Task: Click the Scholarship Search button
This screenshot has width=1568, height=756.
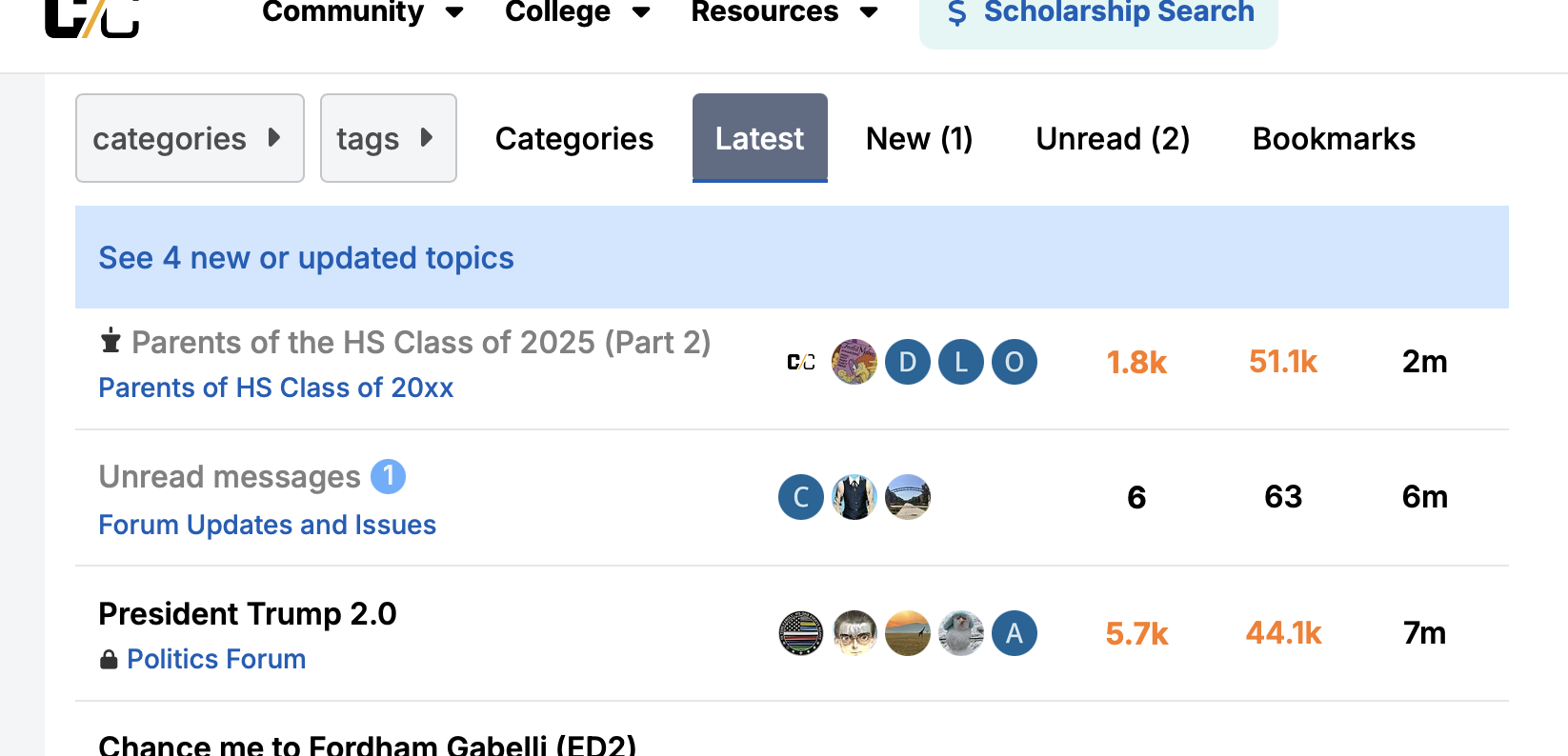Action: click(1098, 14)
